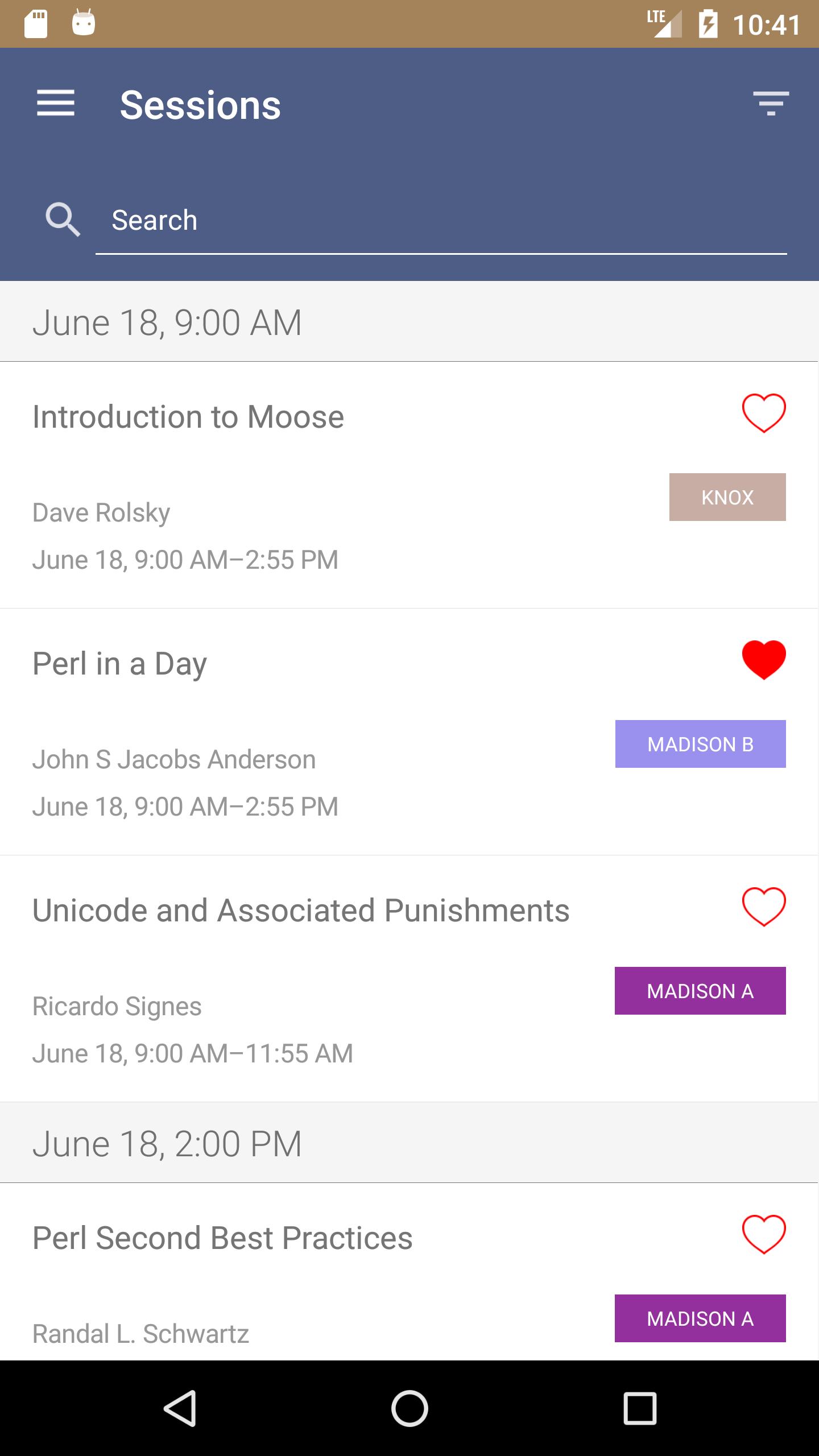Tap MADISON A tag under Unicode session

tap(700, 991)
